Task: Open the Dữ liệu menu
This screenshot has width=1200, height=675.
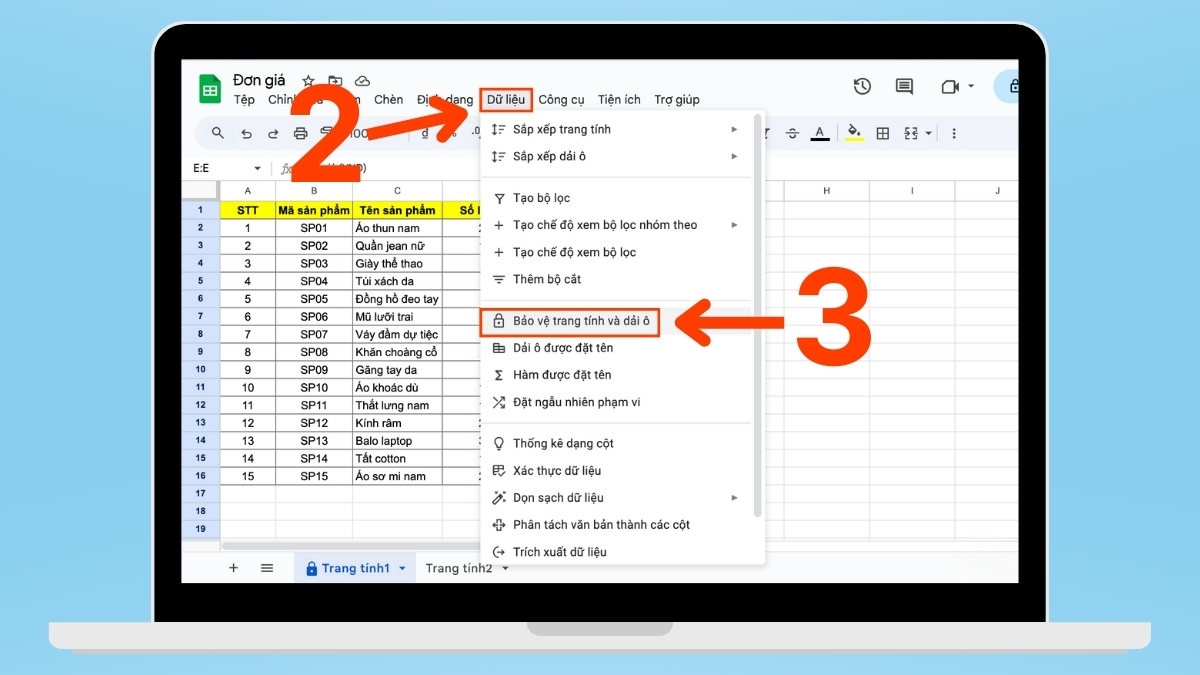Action: coord(505,99)
